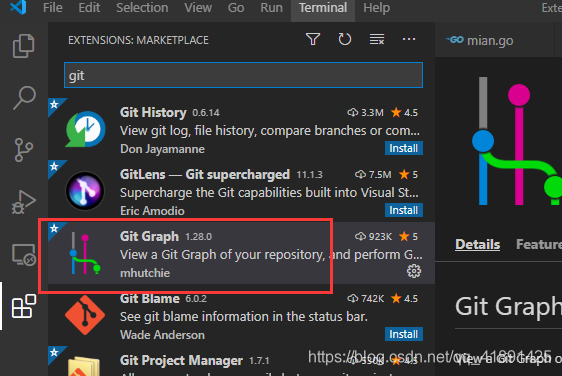
Task: Click Git Graph 5 star rating
Action: tap(409, 237)
